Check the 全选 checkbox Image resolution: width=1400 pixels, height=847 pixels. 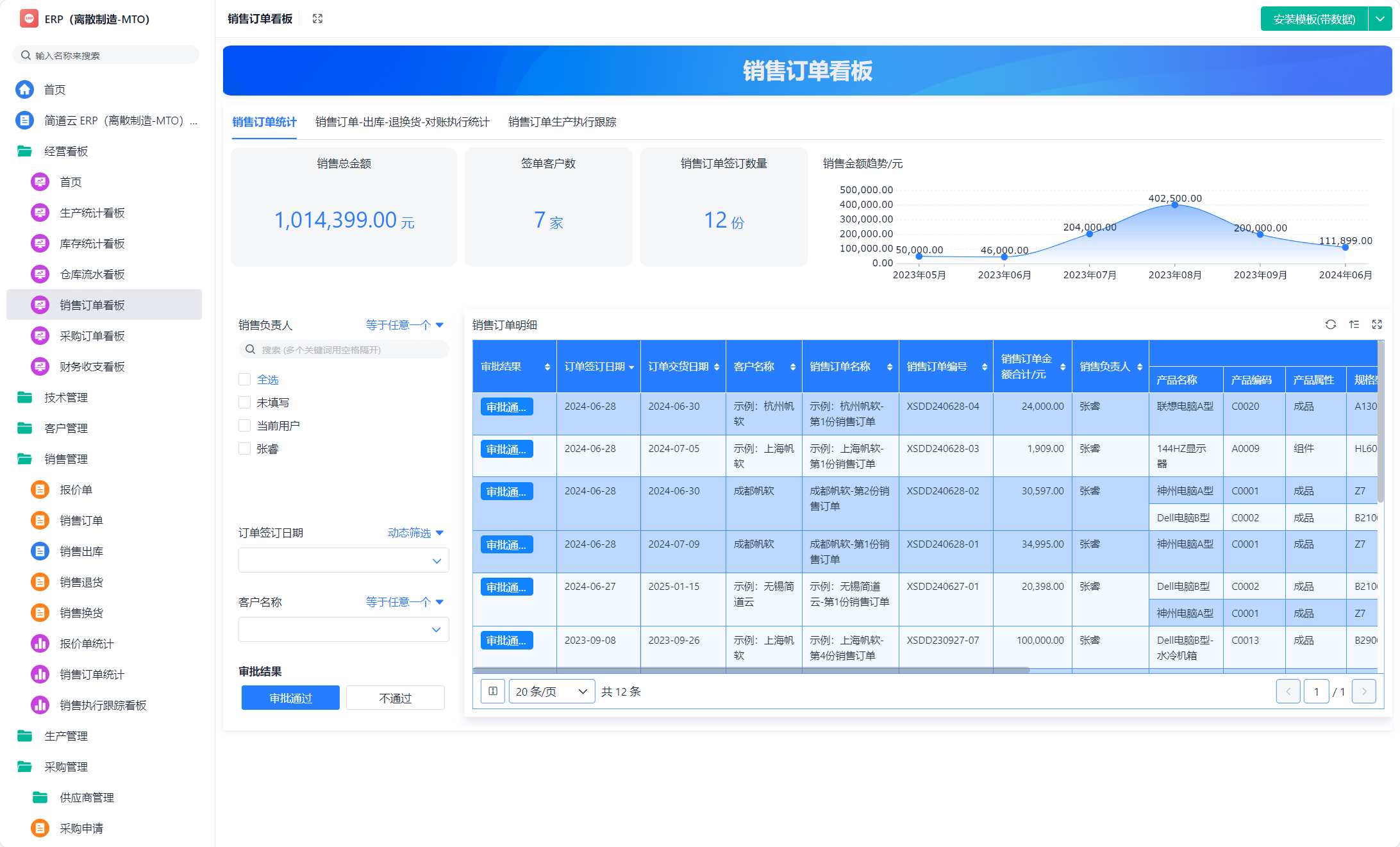(x=244, y=380)
